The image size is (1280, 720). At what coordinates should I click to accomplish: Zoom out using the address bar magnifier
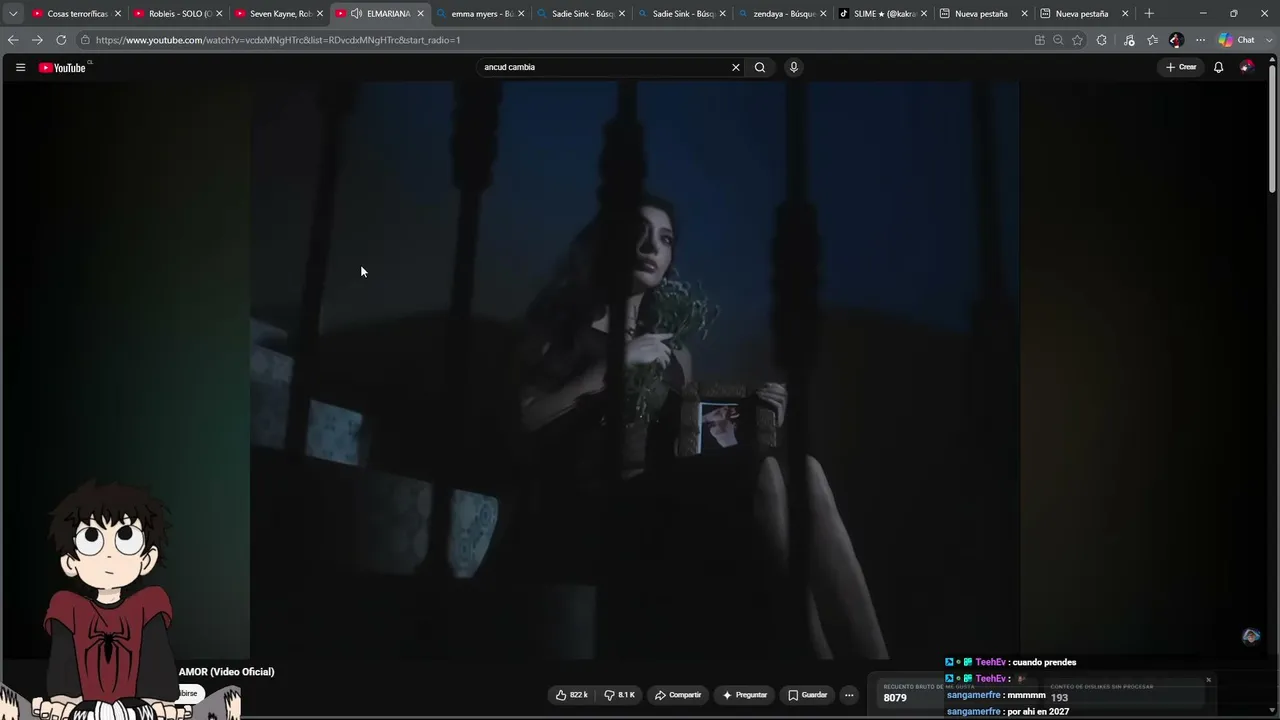1058,40
